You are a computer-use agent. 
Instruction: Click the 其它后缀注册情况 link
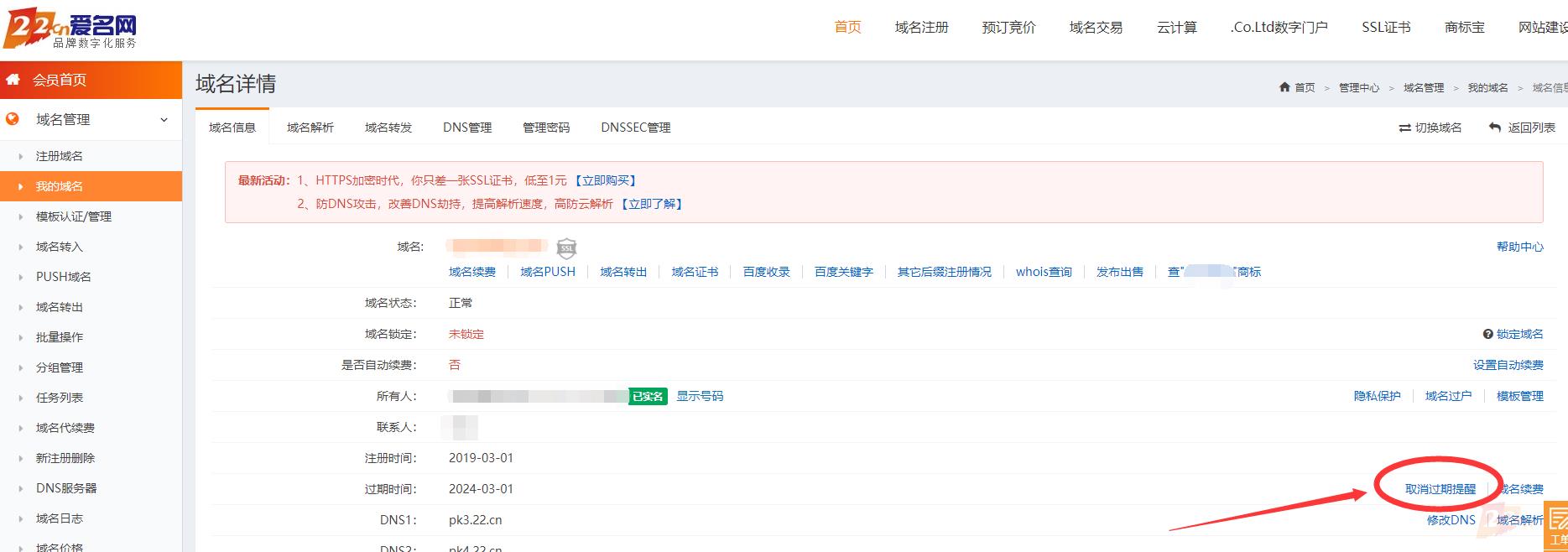945,272
